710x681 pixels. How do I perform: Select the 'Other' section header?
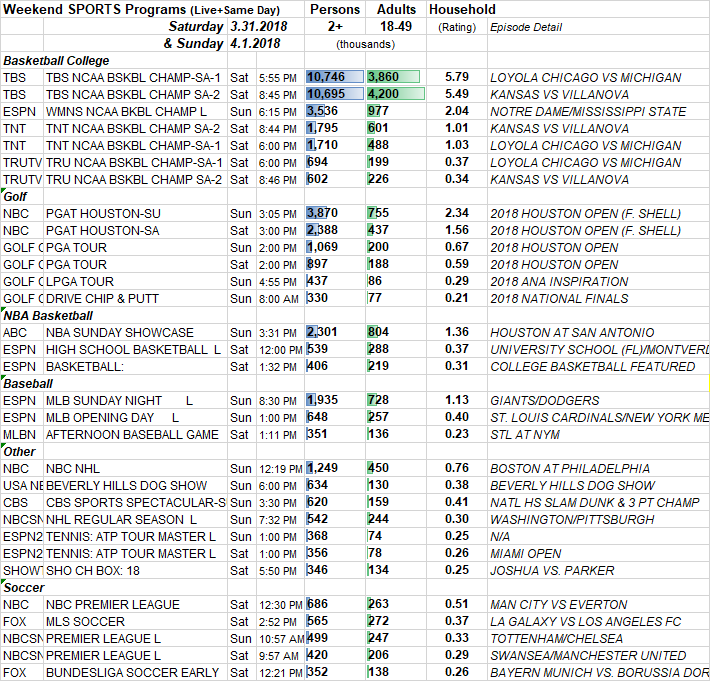pos(19,451)
